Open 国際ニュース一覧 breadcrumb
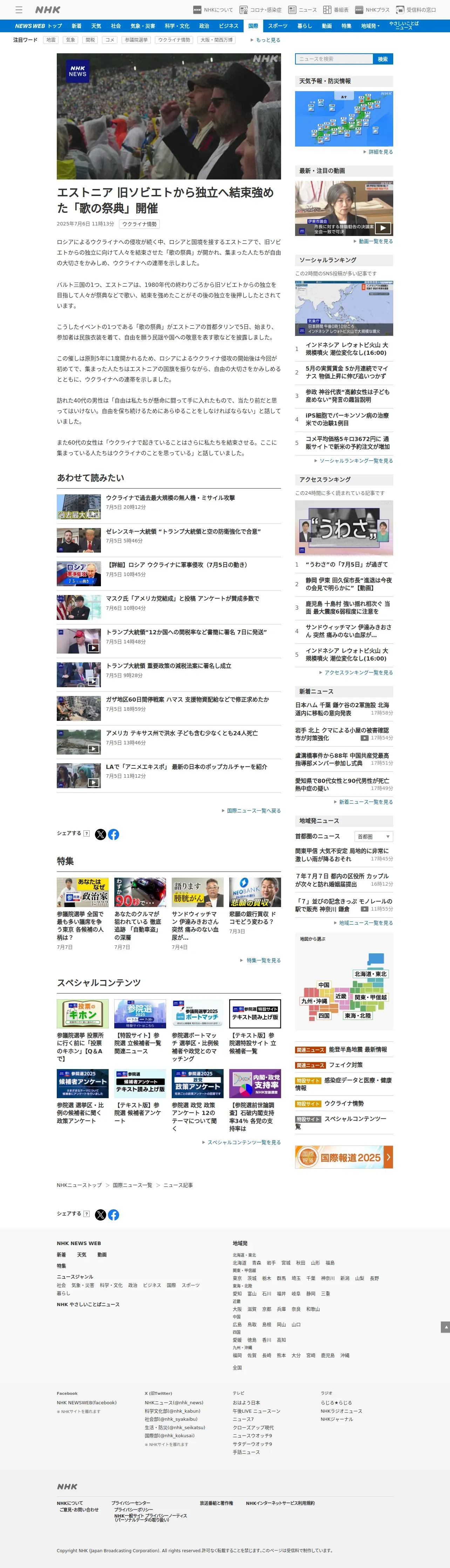This screenshot has width=450, height=1568. coord(132,1185)
